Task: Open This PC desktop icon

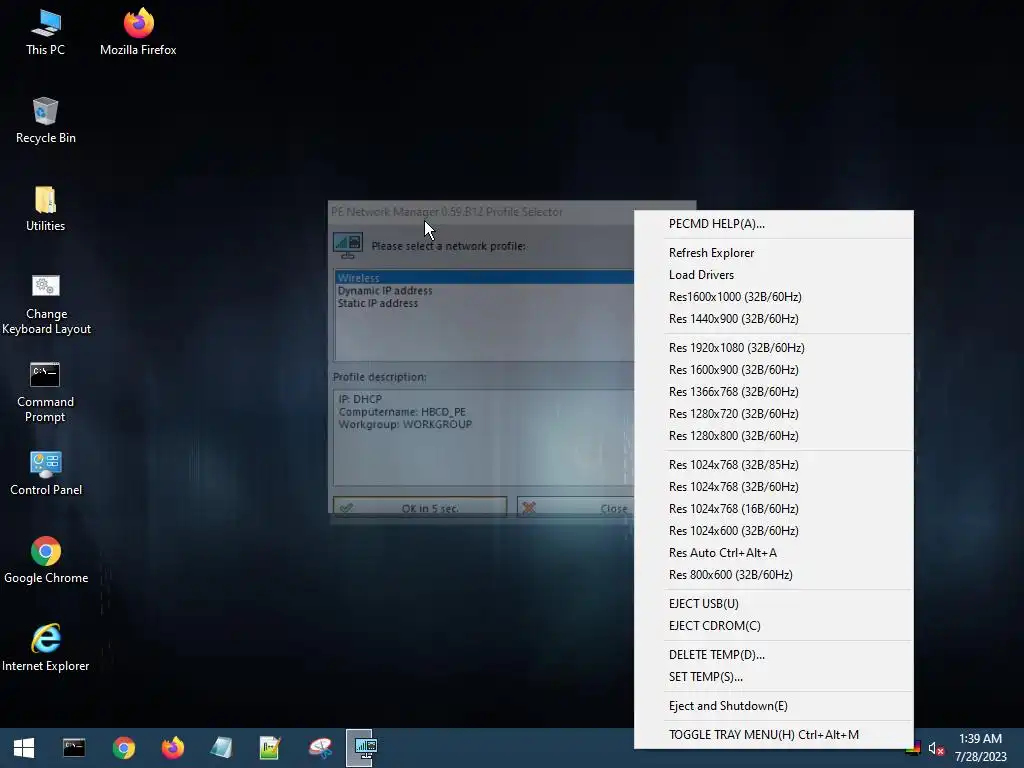Action: 45,33
